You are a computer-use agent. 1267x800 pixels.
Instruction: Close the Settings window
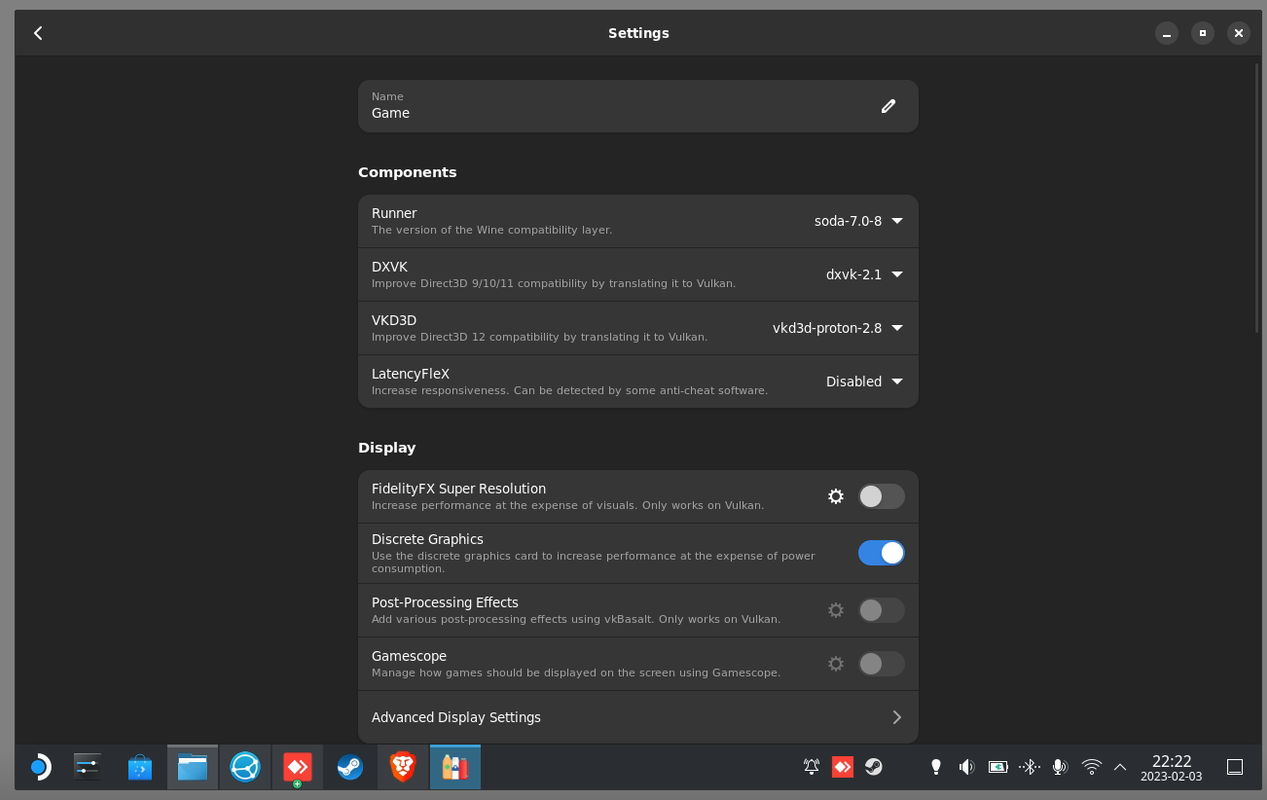(x=1238, y=33)
